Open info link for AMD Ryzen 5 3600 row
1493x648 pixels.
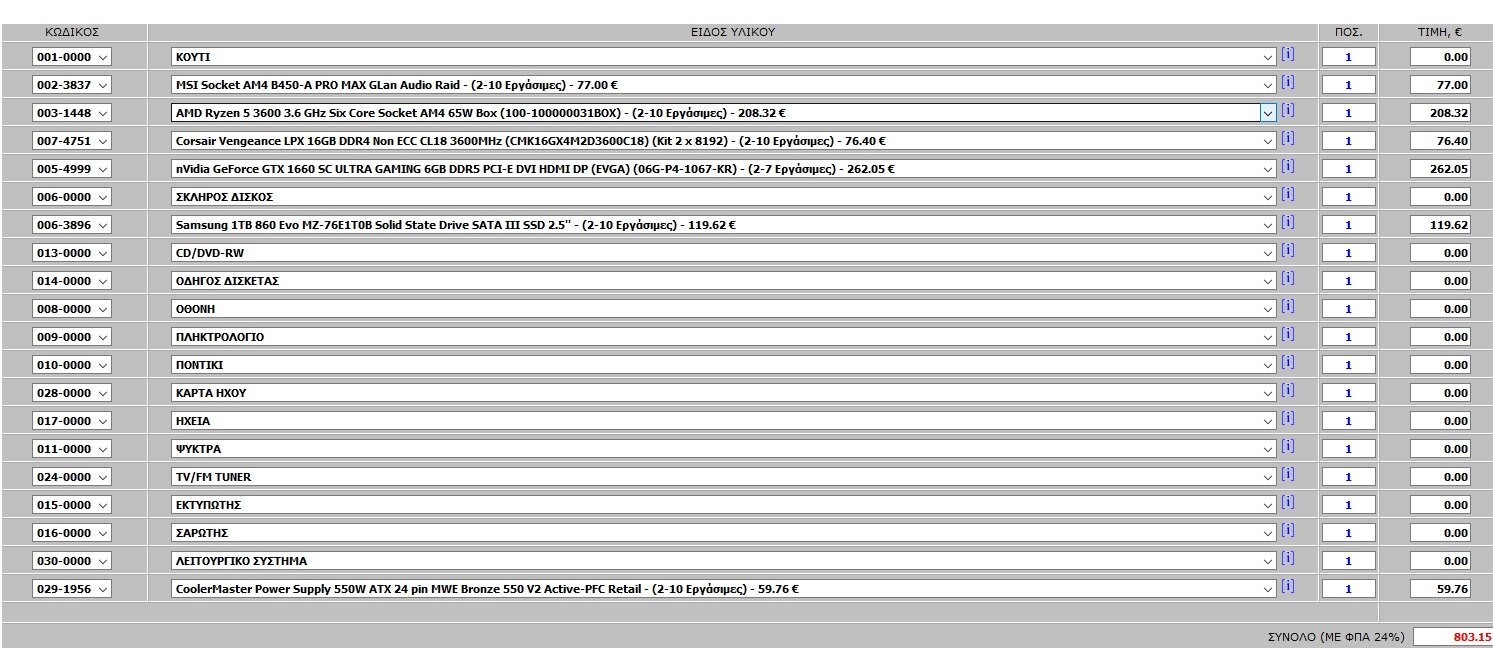point(1288,111)
